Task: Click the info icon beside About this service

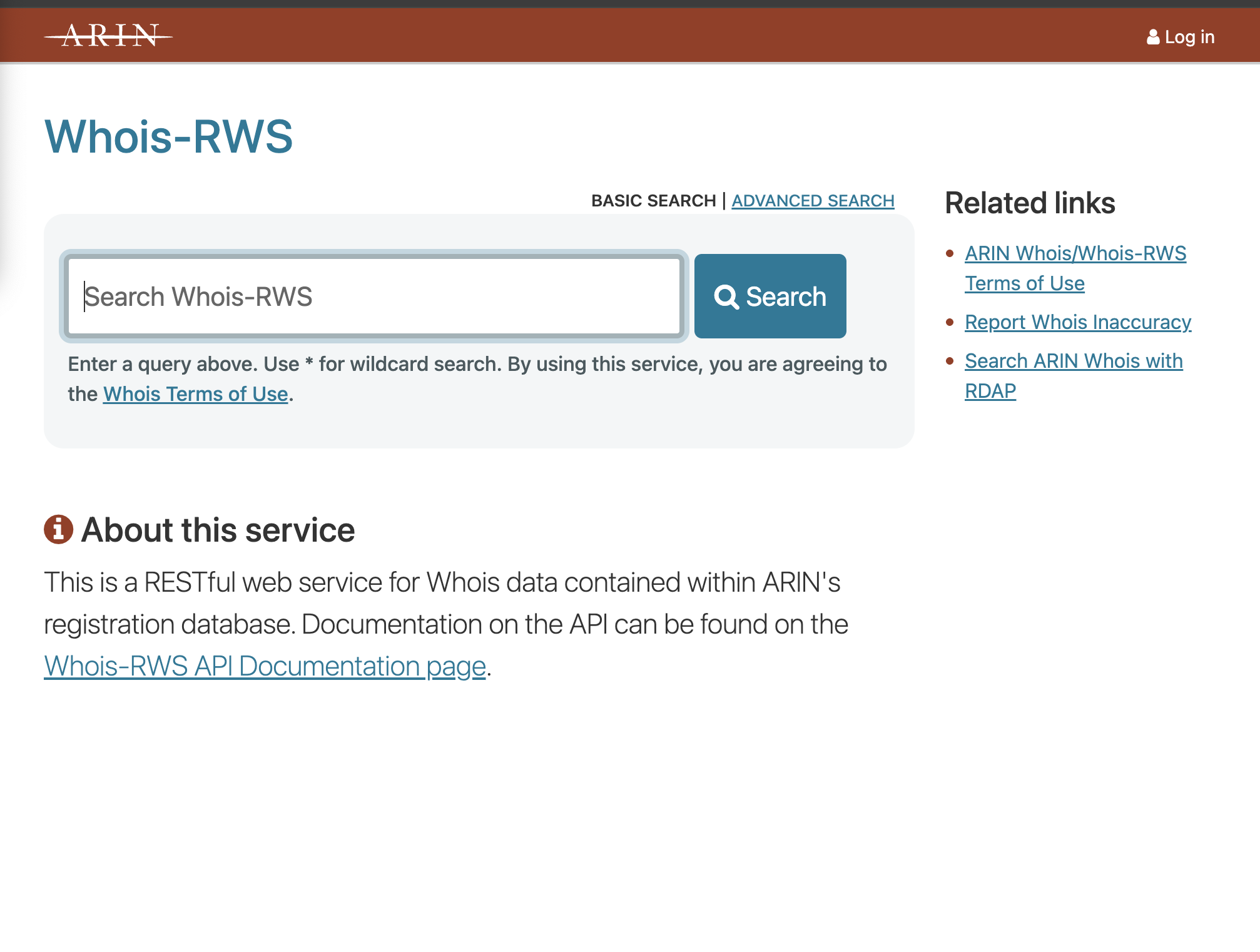Action: click(x=58, y=530)
